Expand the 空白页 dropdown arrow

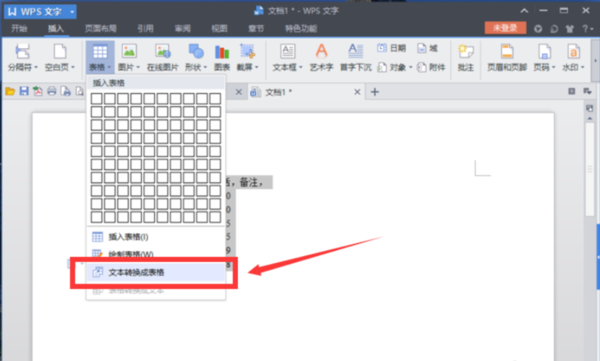click(73, 67)
